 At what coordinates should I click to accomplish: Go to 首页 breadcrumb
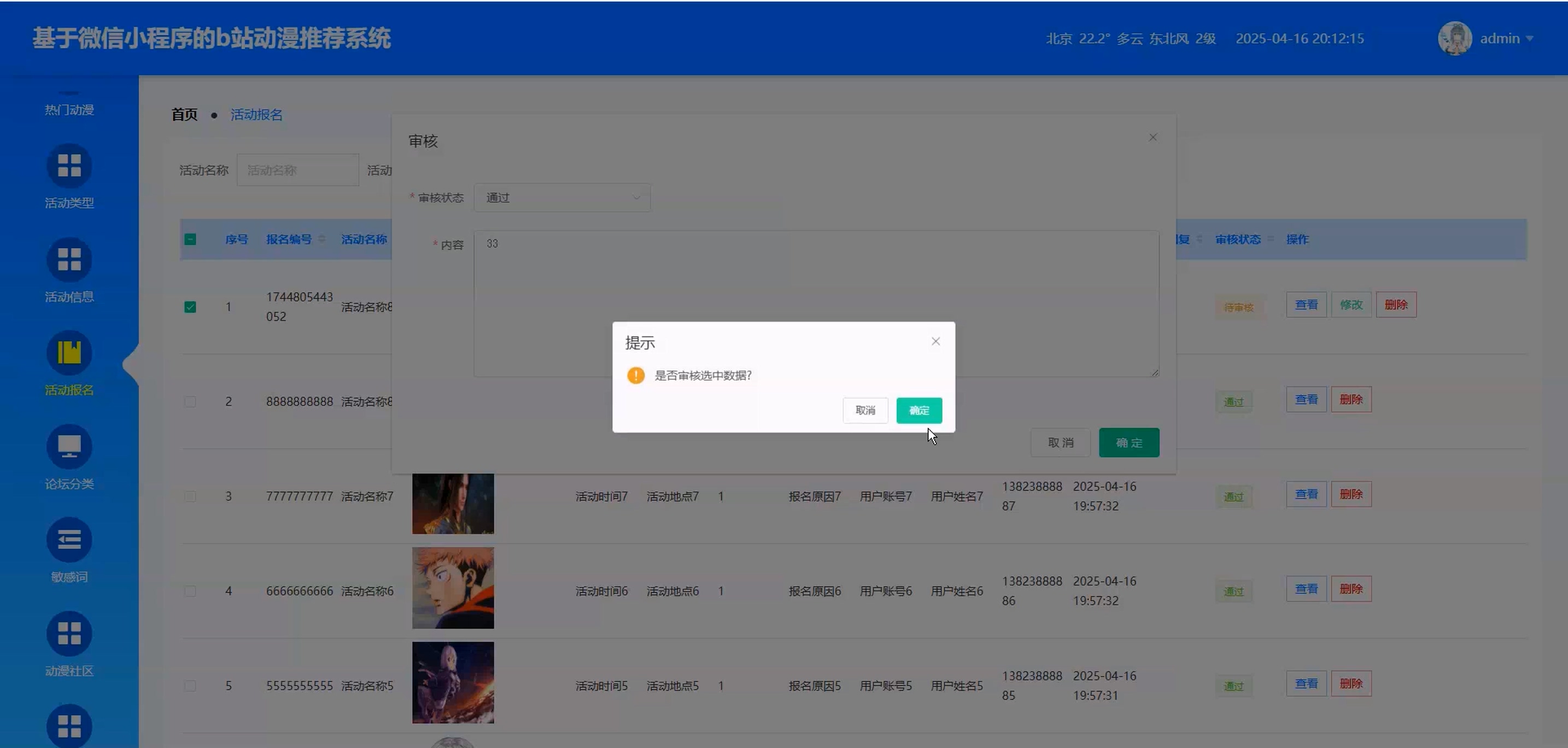click(184, 114)
